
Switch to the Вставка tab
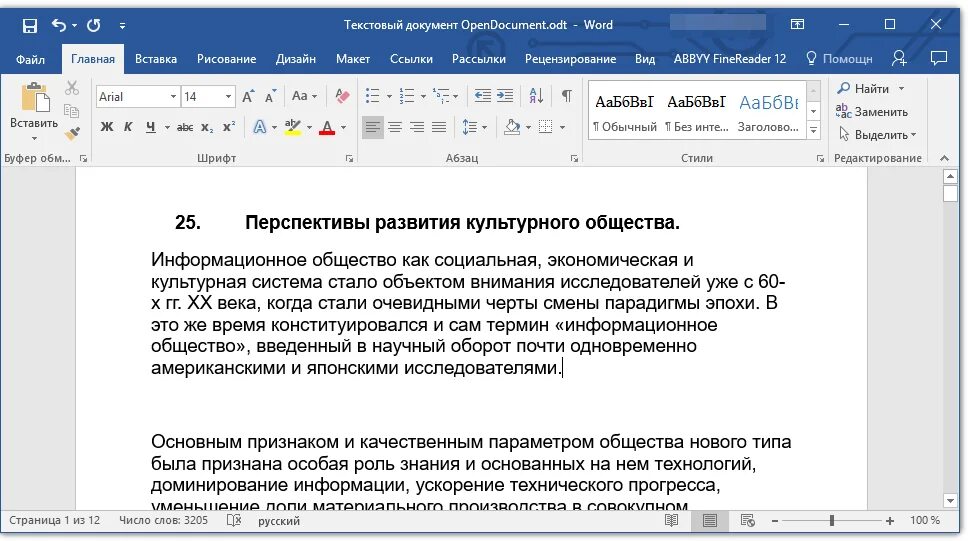pyautogui.click(x=156, y=59)
